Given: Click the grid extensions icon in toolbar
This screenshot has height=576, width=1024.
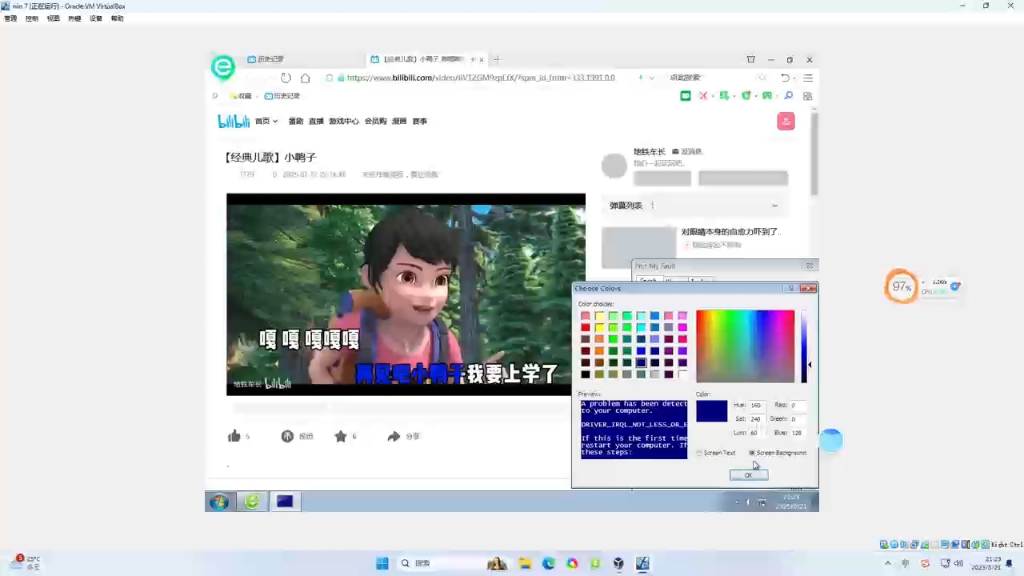Looking at the screenshot, I should click(x=808, y=96).
